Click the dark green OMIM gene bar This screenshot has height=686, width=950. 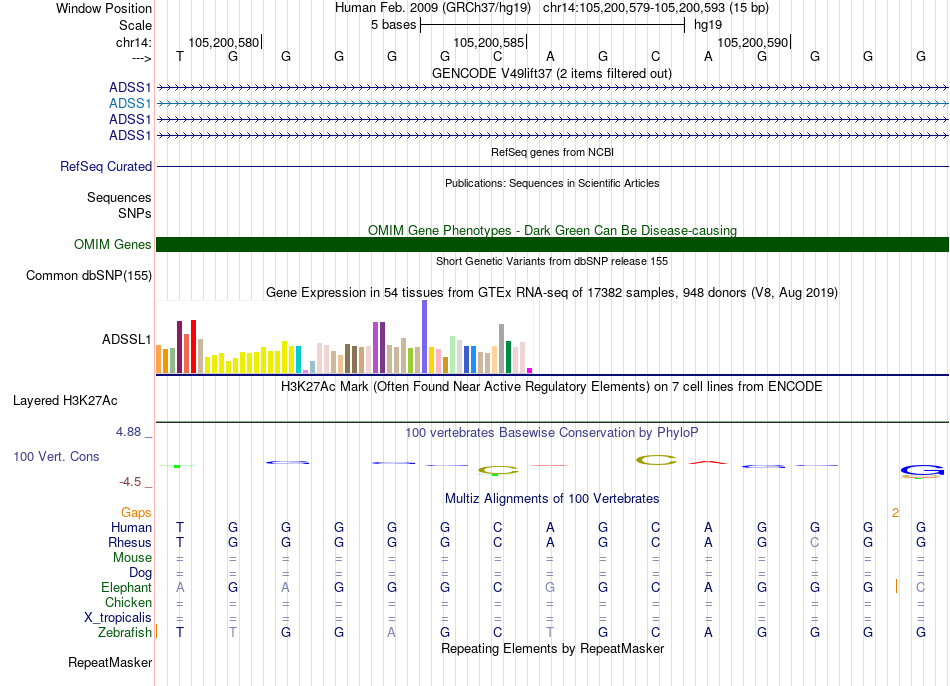(552, 245)
